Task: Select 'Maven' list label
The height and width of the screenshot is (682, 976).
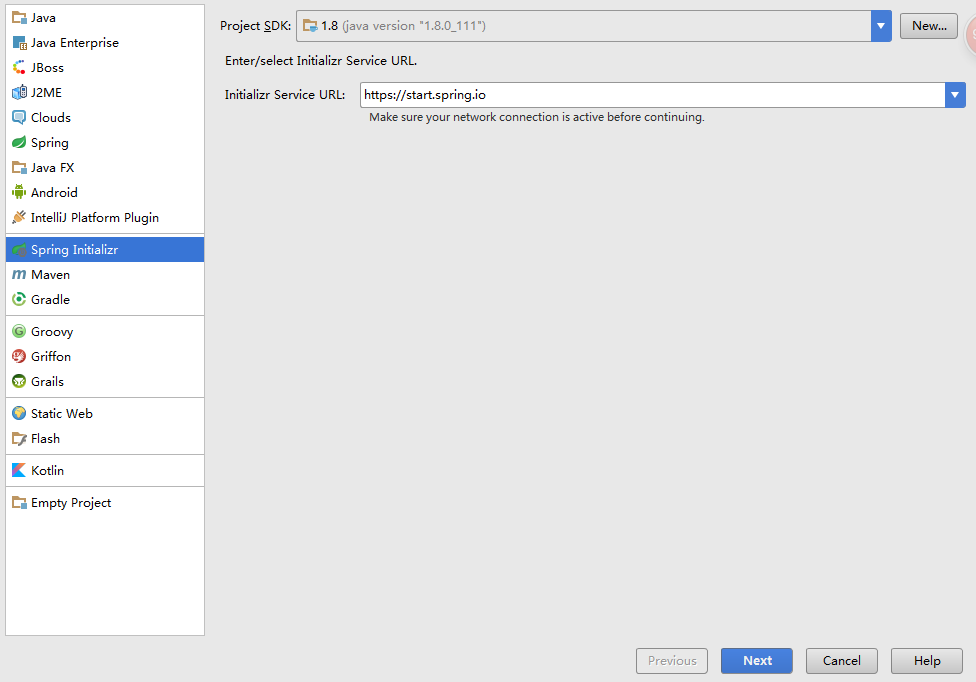Action: click(50, 274)
